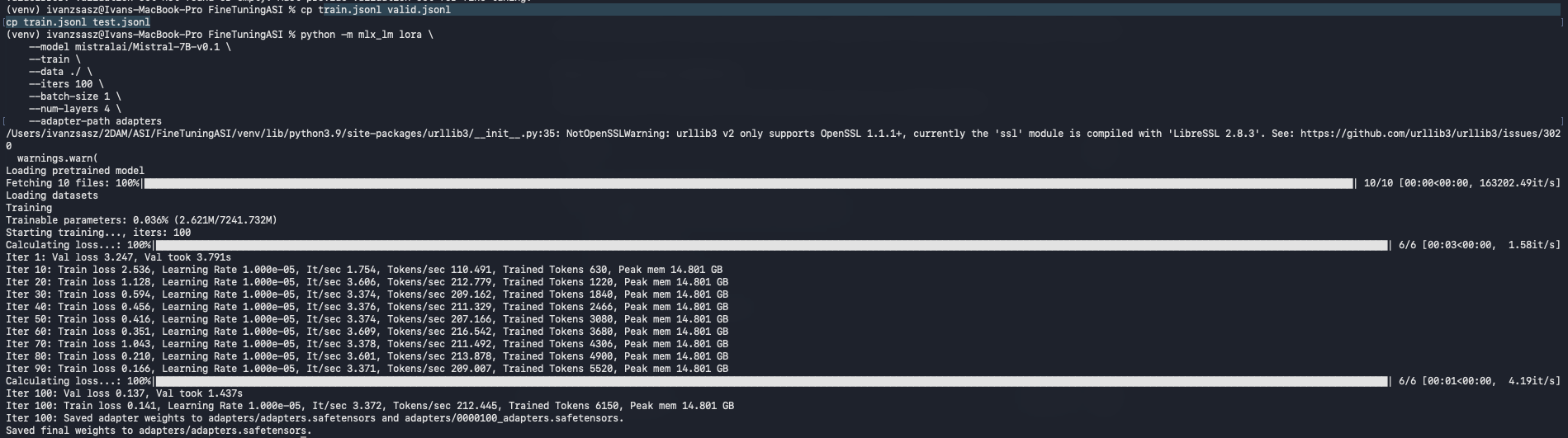
Task: Click the Iter 100 Val loss 0.137 line
Action: click(124, 393)
